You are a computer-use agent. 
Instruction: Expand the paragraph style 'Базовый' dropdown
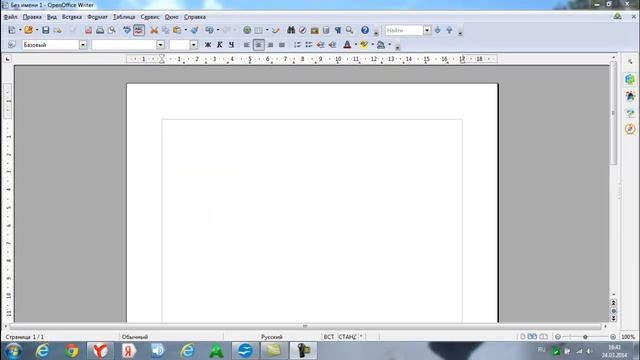coord(83,45)
